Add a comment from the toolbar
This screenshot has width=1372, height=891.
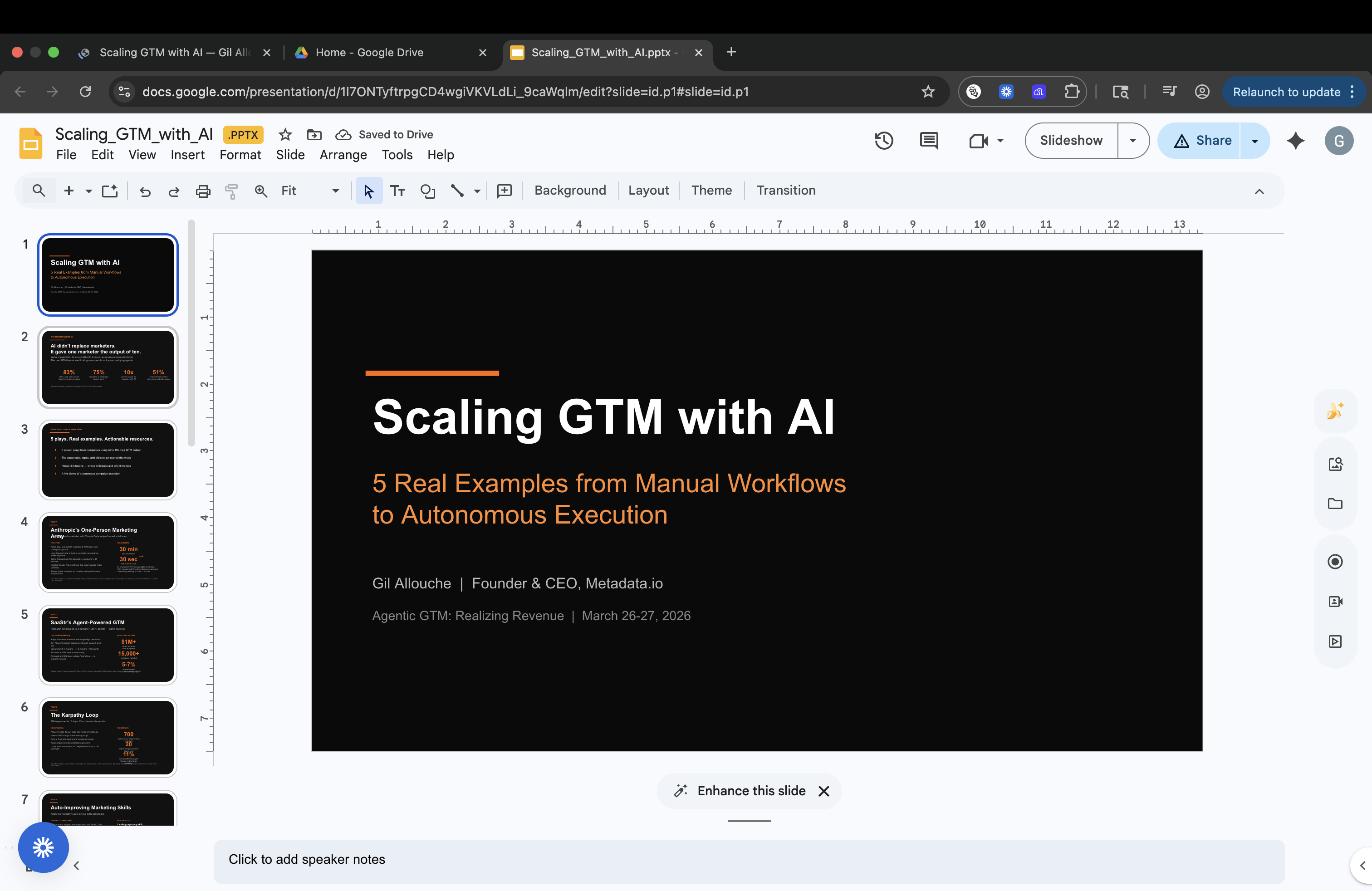tap(505, 191)
